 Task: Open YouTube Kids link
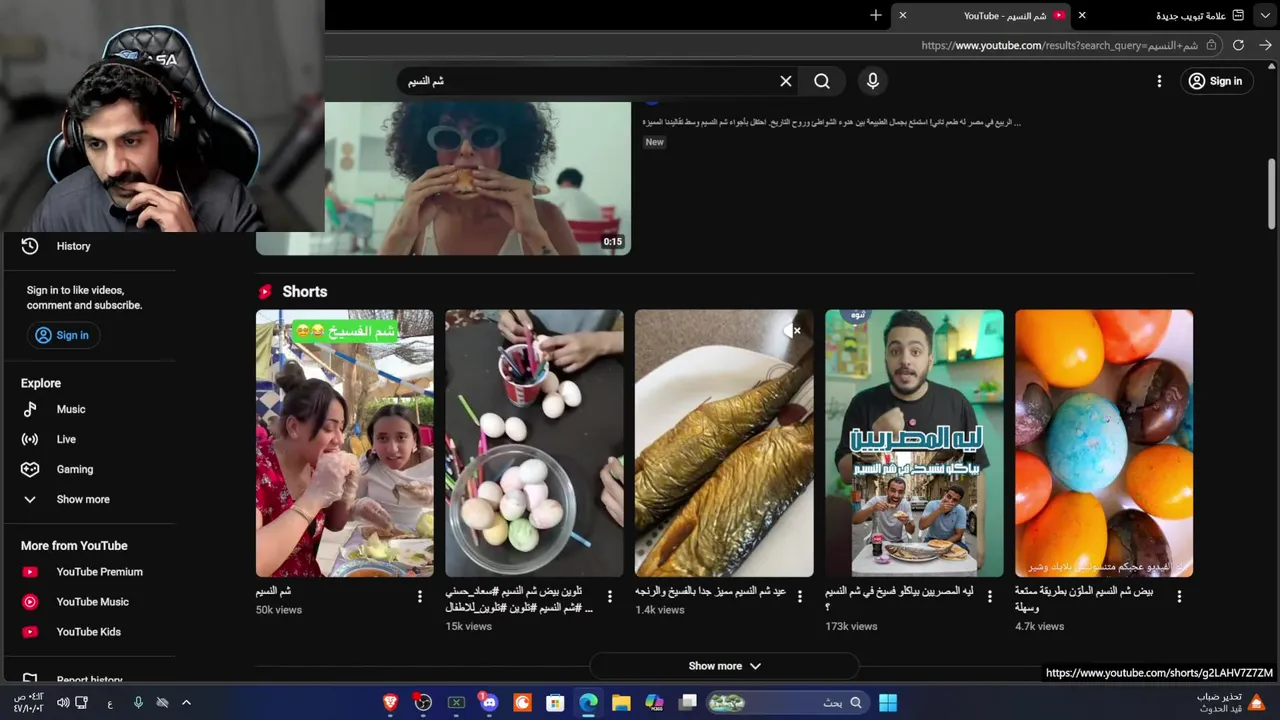90,632
